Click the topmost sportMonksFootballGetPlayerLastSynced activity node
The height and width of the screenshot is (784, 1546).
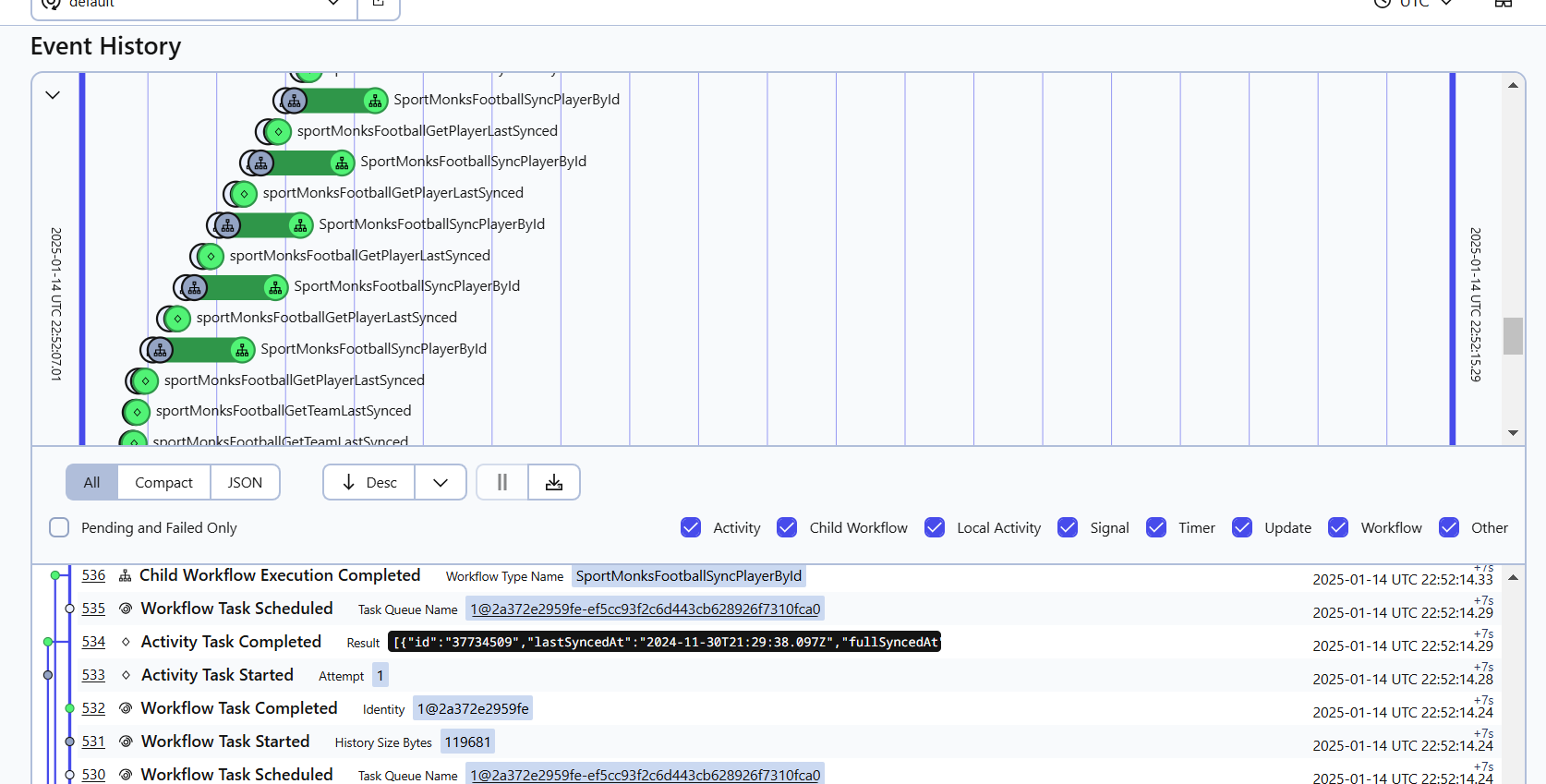pyautogui.click(x=278, y=132)
